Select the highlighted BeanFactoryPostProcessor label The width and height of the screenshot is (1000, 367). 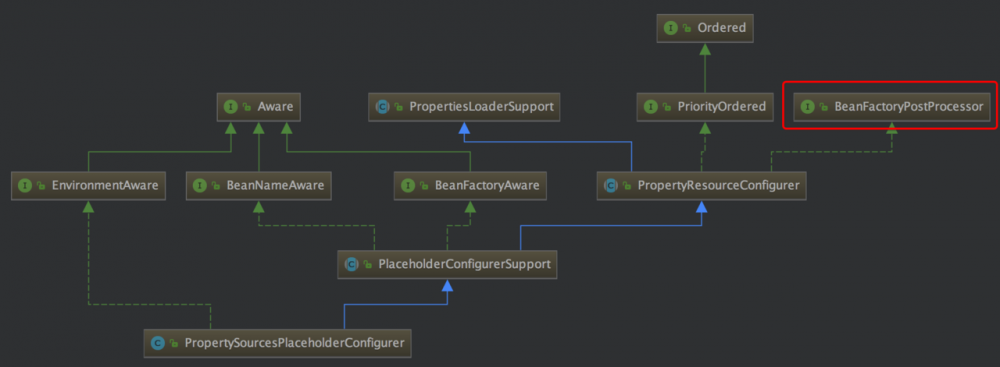point(909,107)
